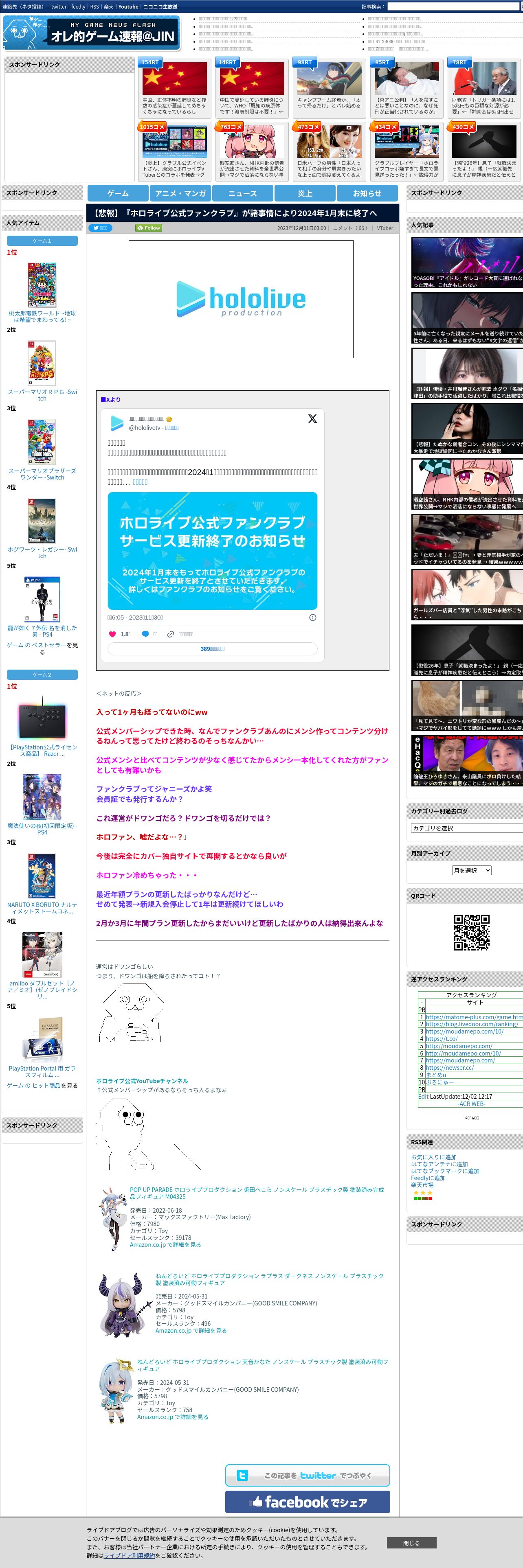Open the hololive production header image

coord(241,299)
